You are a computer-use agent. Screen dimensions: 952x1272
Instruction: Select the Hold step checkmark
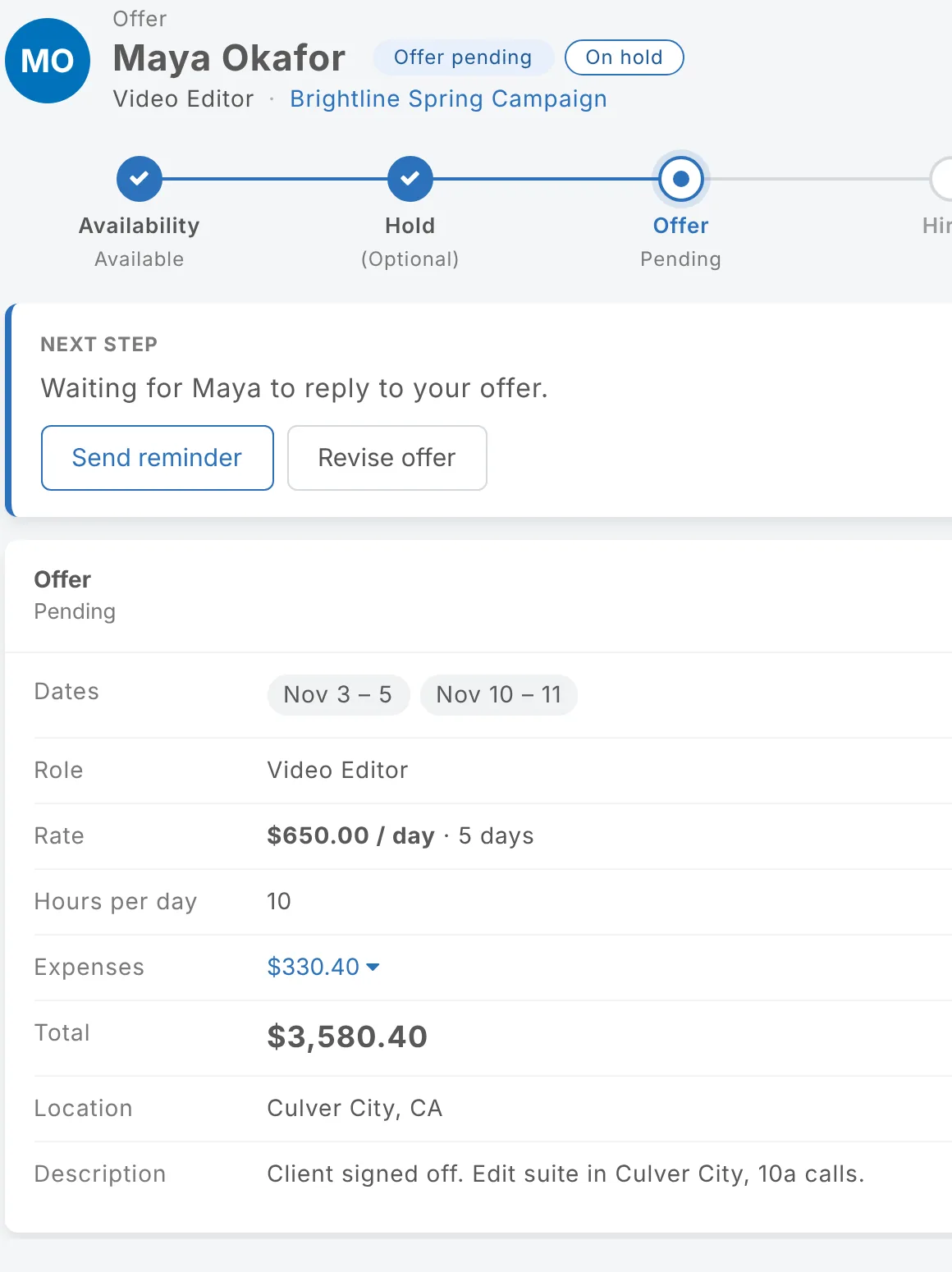(410, 178)
